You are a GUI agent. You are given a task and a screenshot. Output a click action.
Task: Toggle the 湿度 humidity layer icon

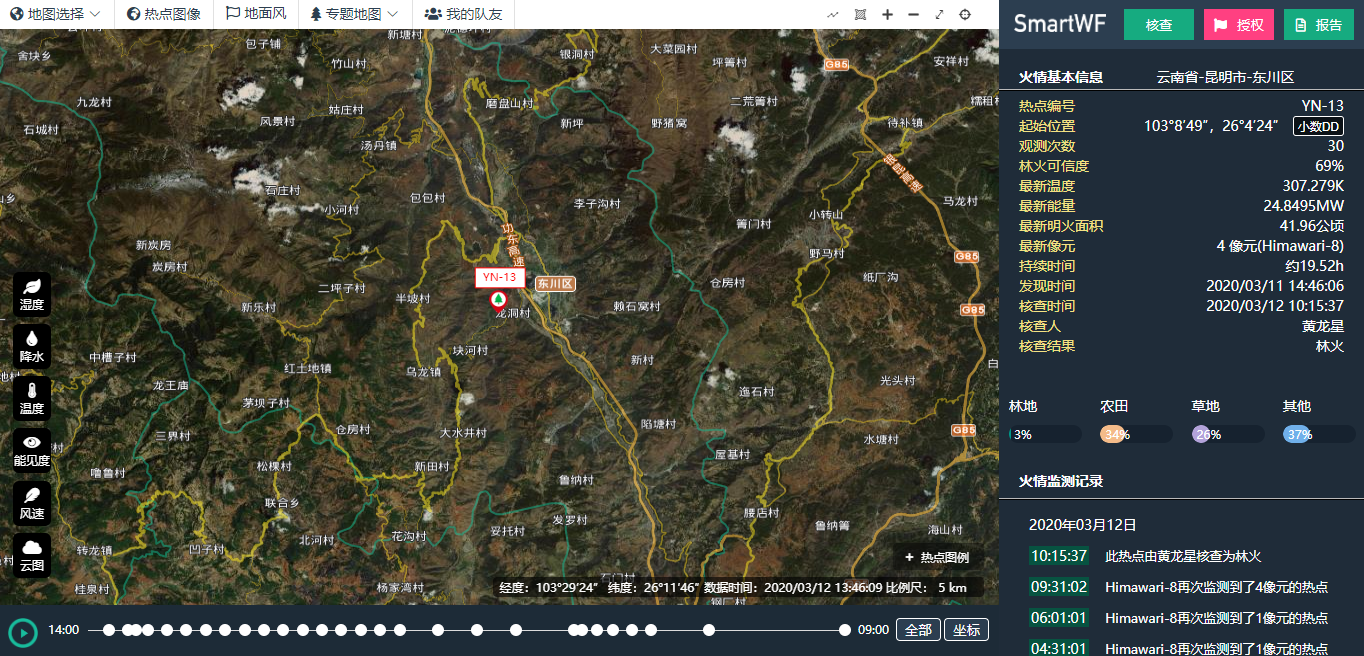[x=32, y=293]
